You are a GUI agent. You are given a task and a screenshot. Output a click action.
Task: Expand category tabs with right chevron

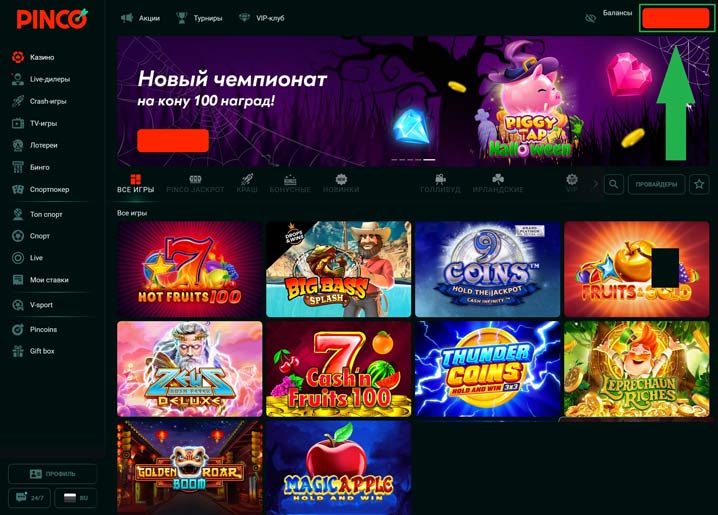click(x=595, y=184)
